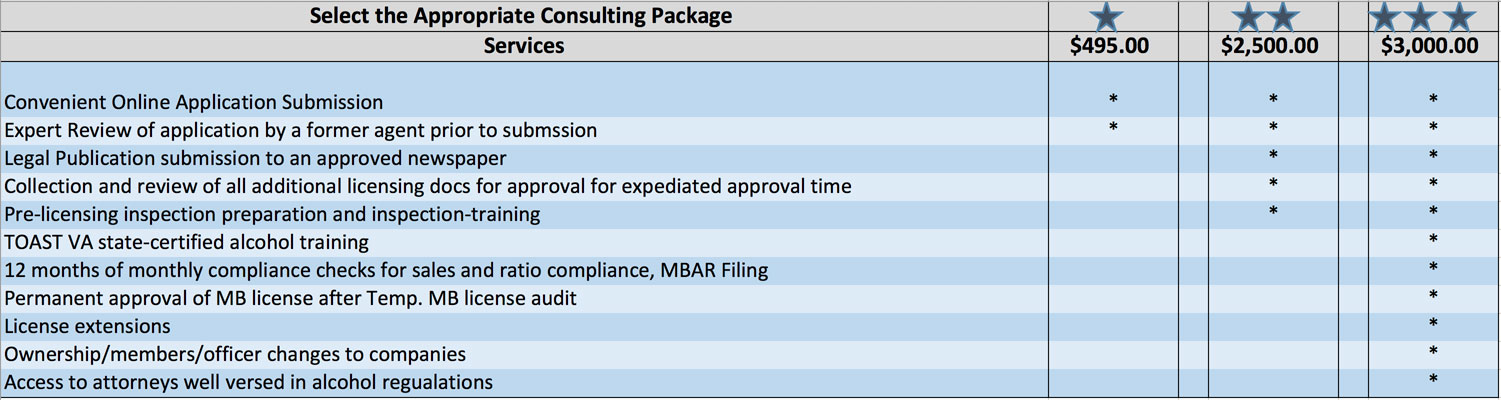This screenshot has height=400, width=1501.
Task: Select the $2,500.00 package price
Action: point(1270,46)
